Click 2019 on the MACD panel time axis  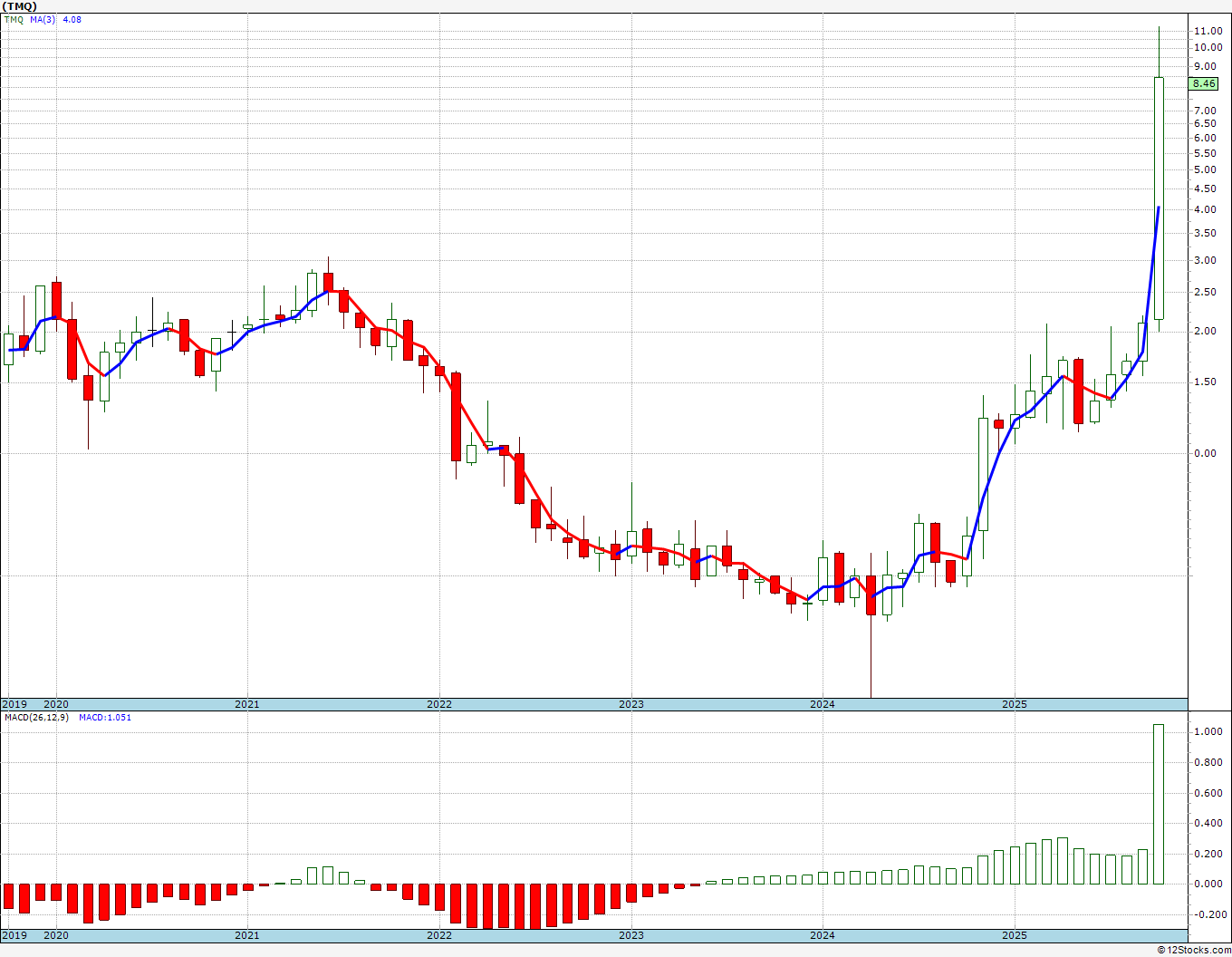[x=14, y=935]
